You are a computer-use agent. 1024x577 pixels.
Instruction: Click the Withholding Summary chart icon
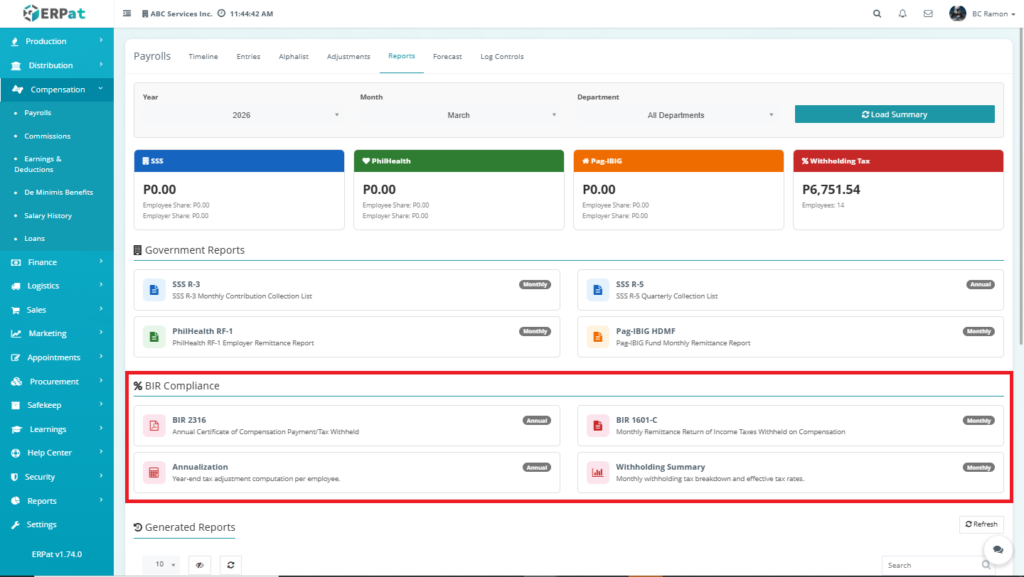598,472
